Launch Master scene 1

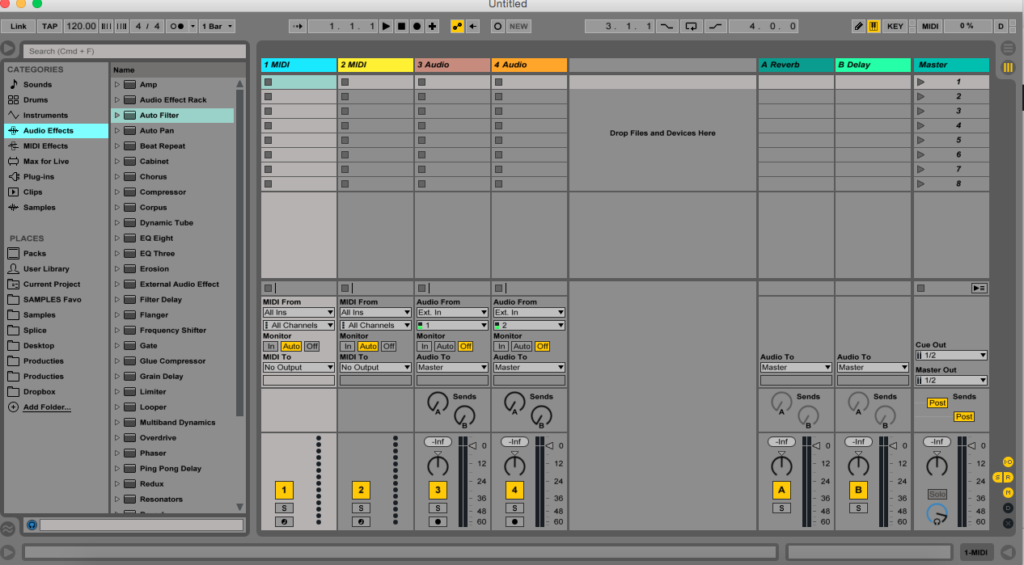click(921, 82)
